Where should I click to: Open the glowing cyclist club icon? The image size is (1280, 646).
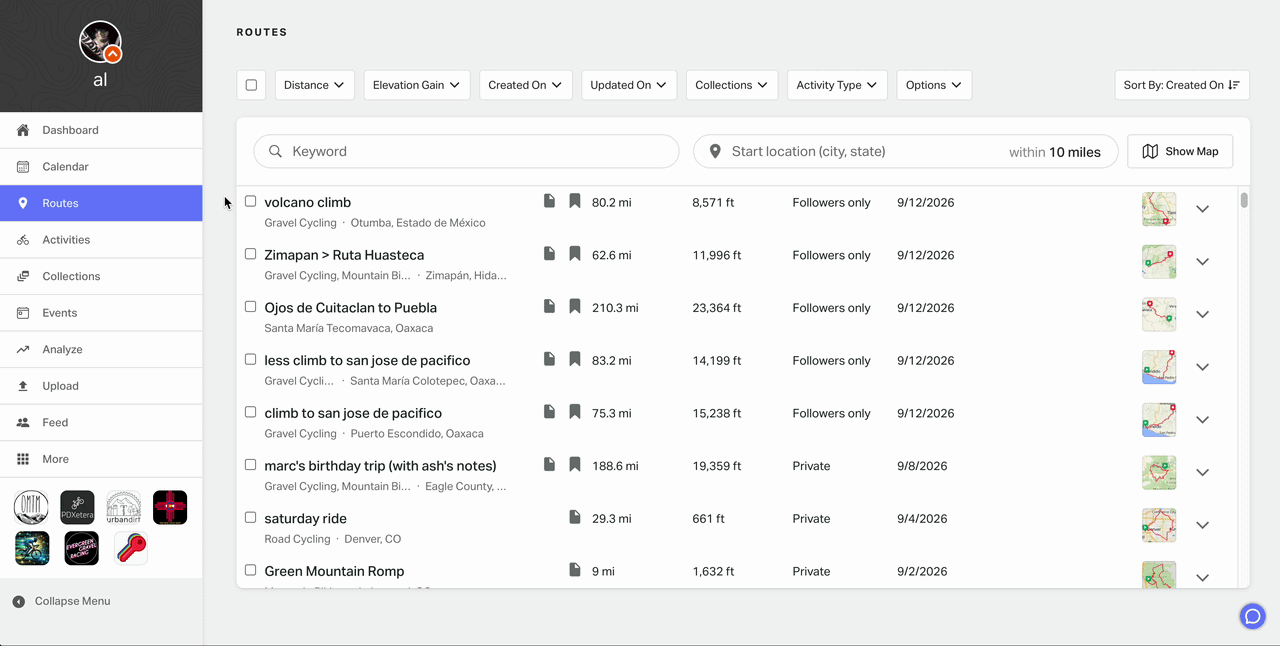(32, 548)
